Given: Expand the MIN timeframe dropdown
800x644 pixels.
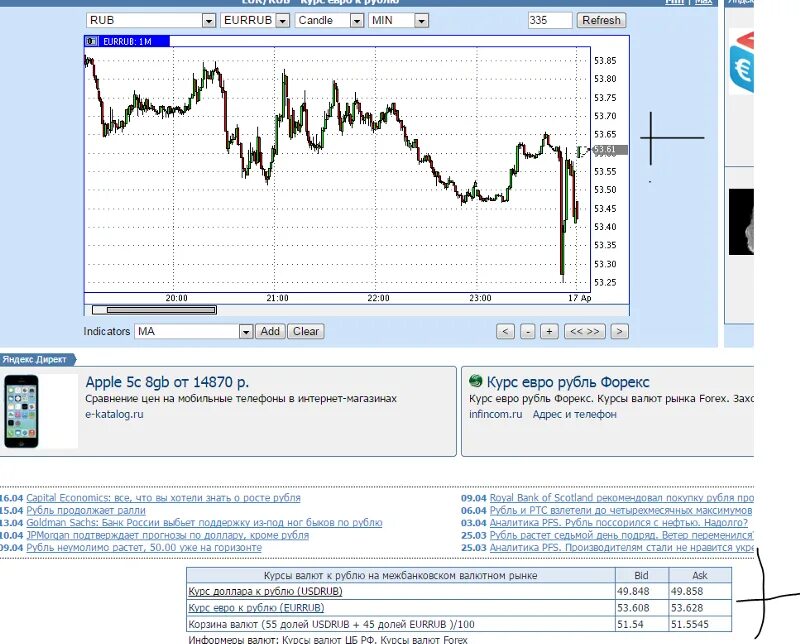Looking at the screenshot, I should [398, 20].
